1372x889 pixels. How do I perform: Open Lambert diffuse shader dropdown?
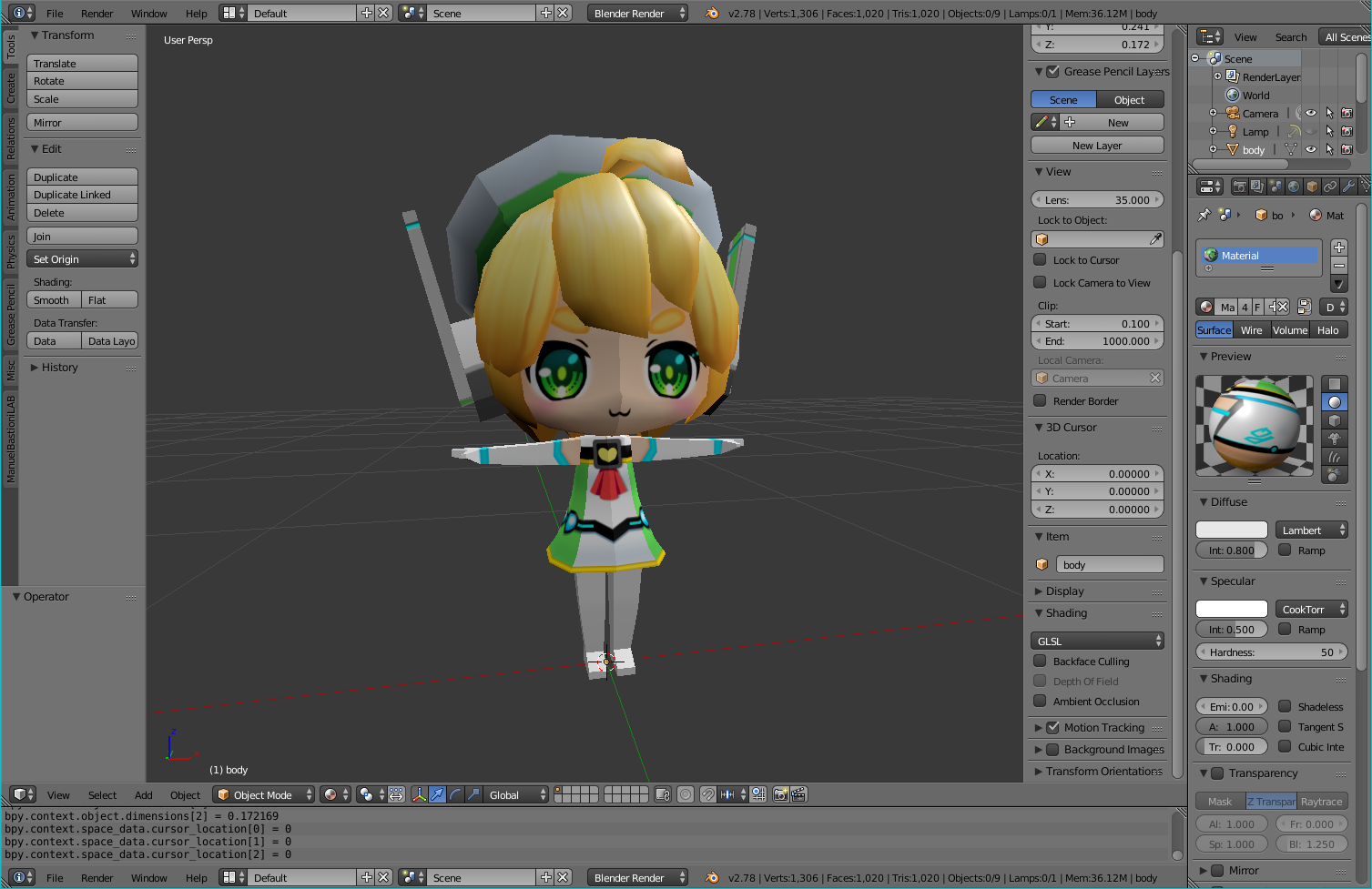[1311, 530]
